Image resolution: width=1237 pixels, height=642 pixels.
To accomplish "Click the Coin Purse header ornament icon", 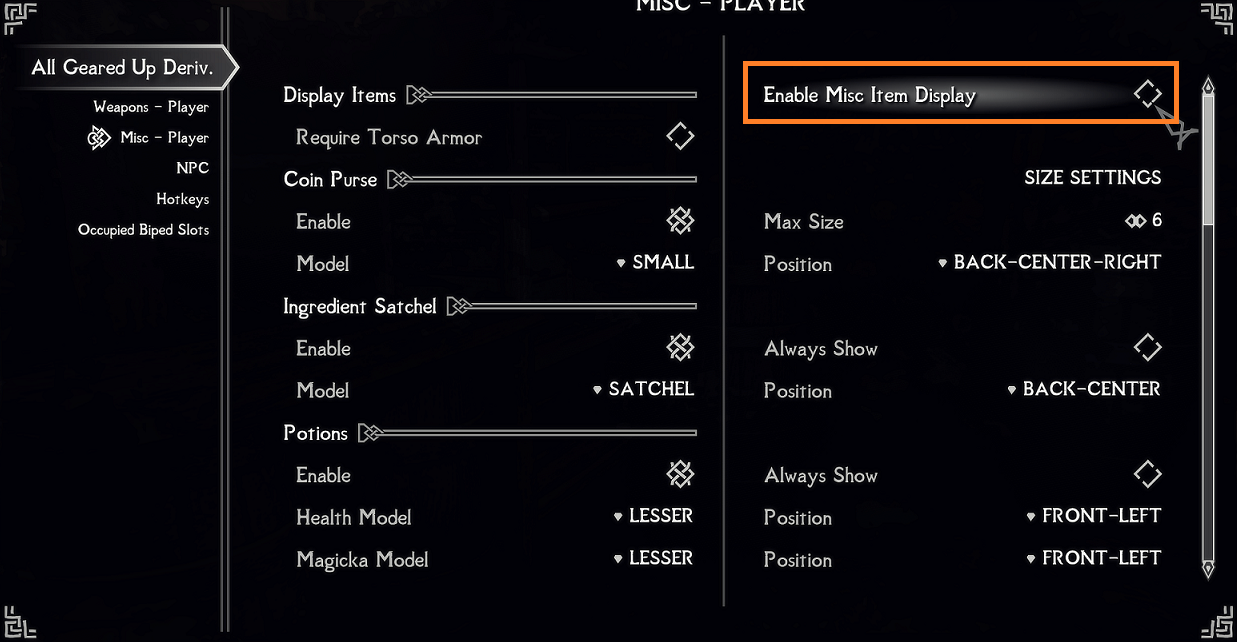I will pos(400,180).
